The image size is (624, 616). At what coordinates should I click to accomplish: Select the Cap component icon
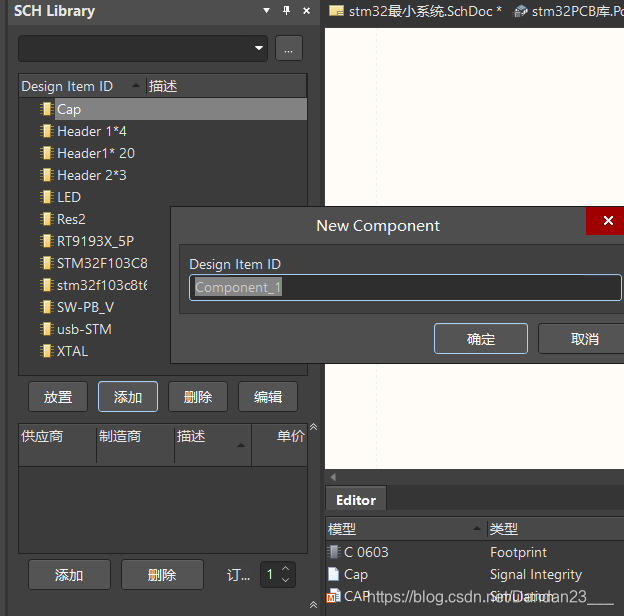[x=47, y=109]
